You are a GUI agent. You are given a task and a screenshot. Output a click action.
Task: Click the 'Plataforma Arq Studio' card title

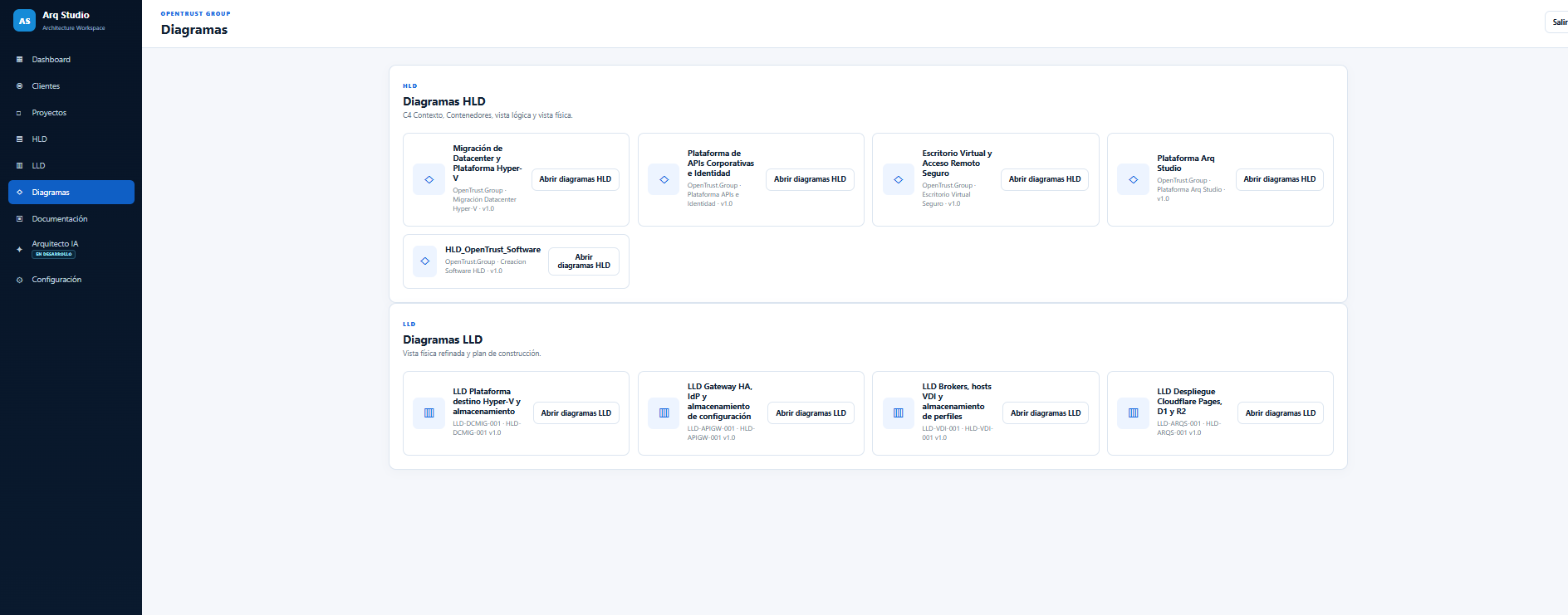(1186, 164)
